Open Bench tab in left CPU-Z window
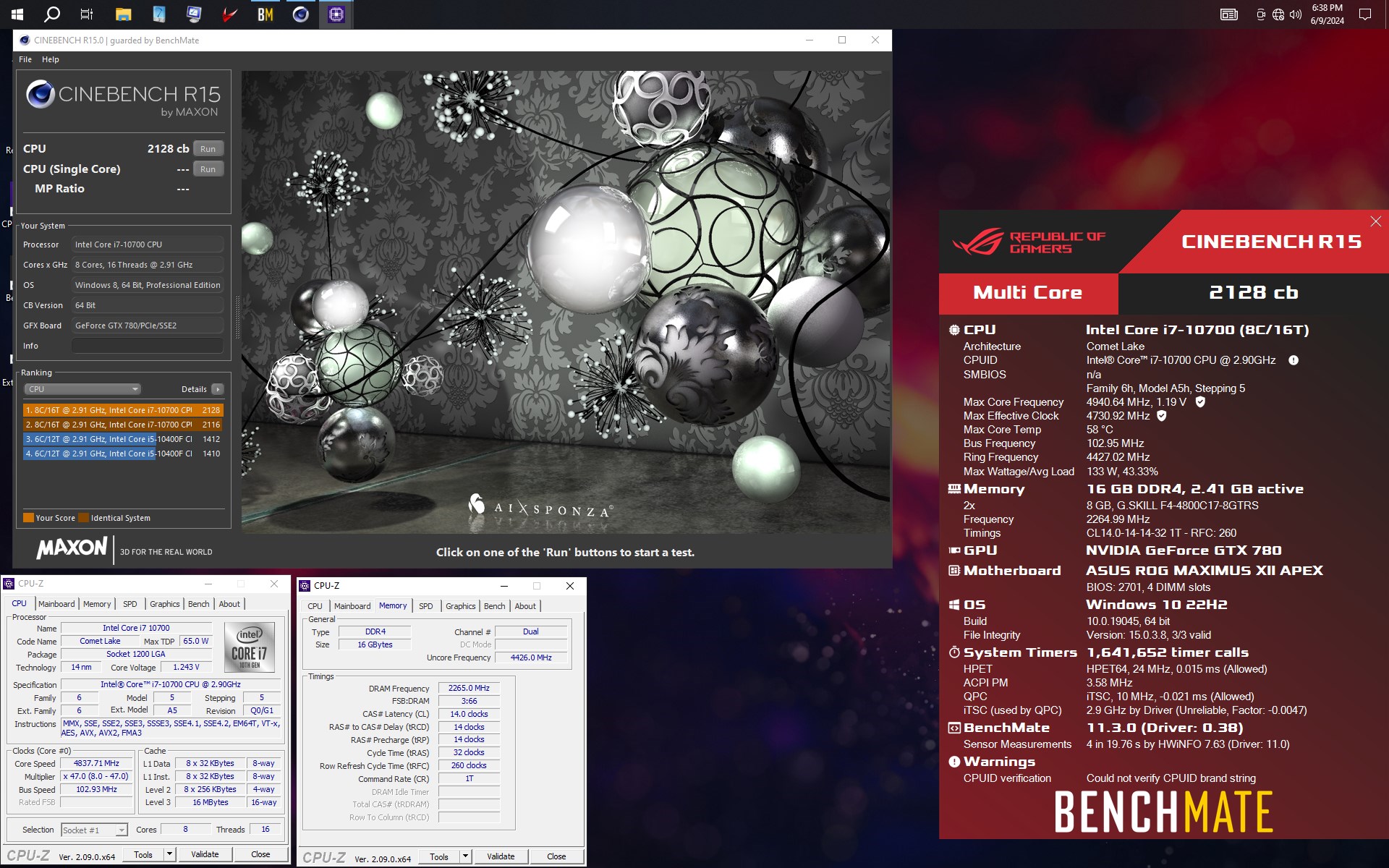Screen dimensions: 1389x868 [198, 604]
